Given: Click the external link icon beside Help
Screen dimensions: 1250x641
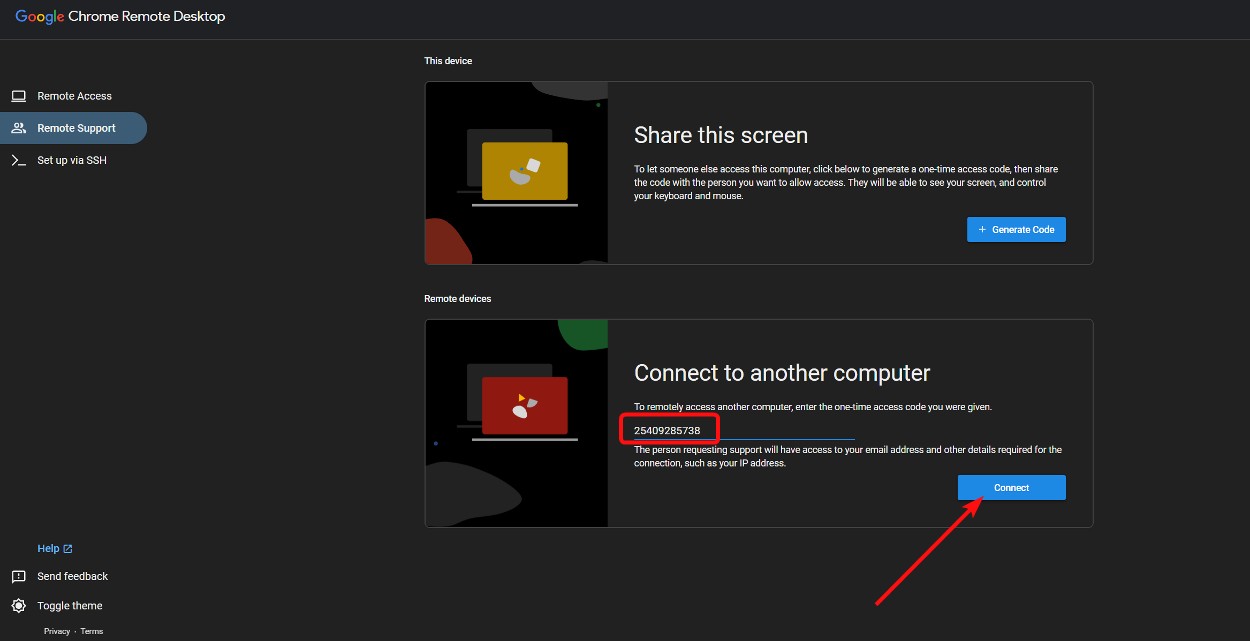Looking at the screenshot, I should coord(67,548).
